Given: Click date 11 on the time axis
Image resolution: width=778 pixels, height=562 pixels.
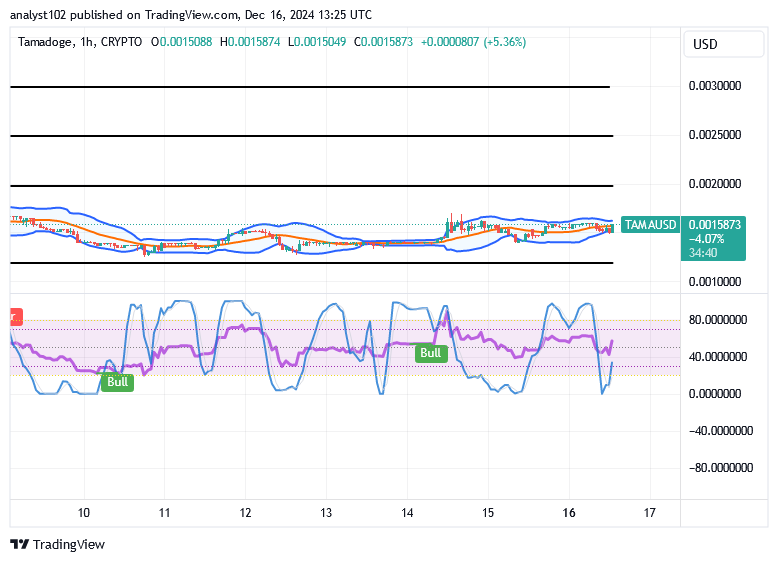Looking at the screenshot, I should point(164,512).
